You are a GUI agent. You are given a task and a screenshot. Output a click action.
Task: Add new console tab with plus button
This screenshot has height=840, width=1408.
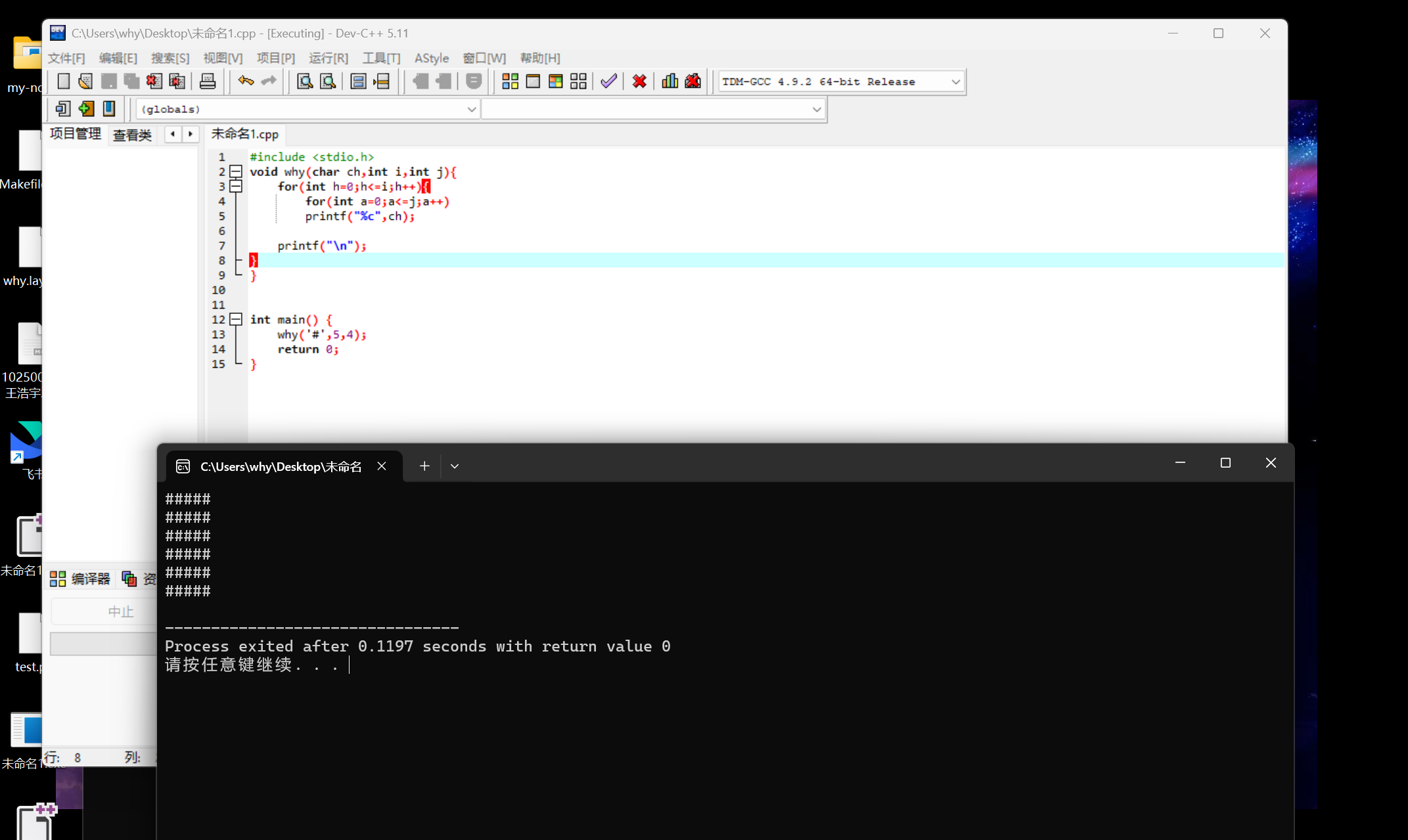(424, 466)
